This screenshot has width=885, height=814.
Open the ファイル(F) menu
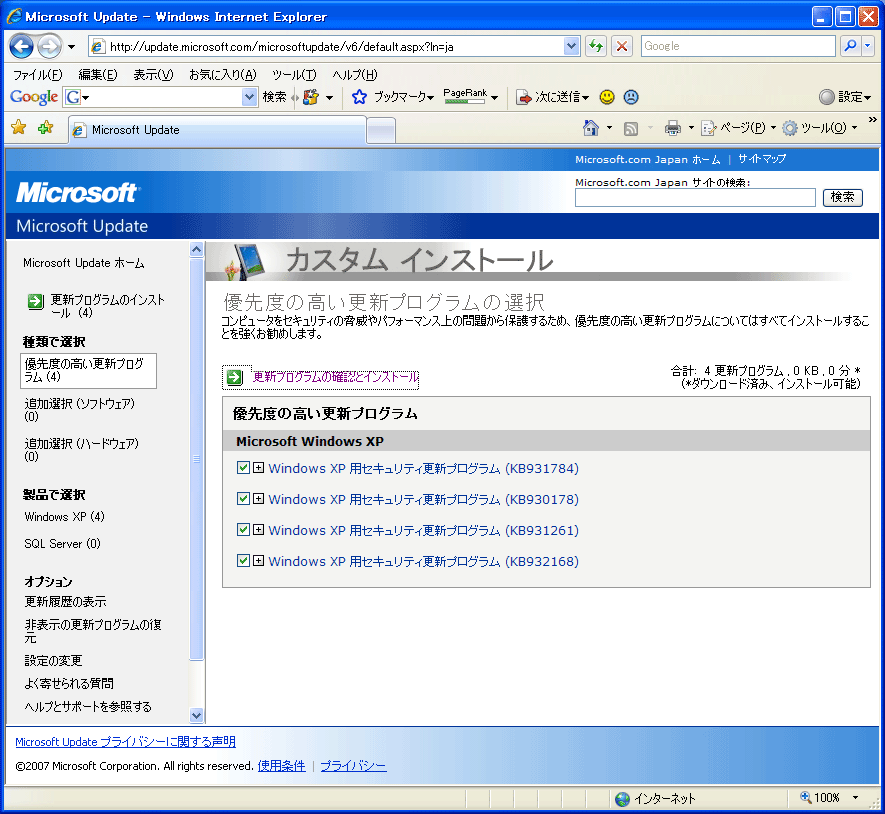[x=37, y=75]
